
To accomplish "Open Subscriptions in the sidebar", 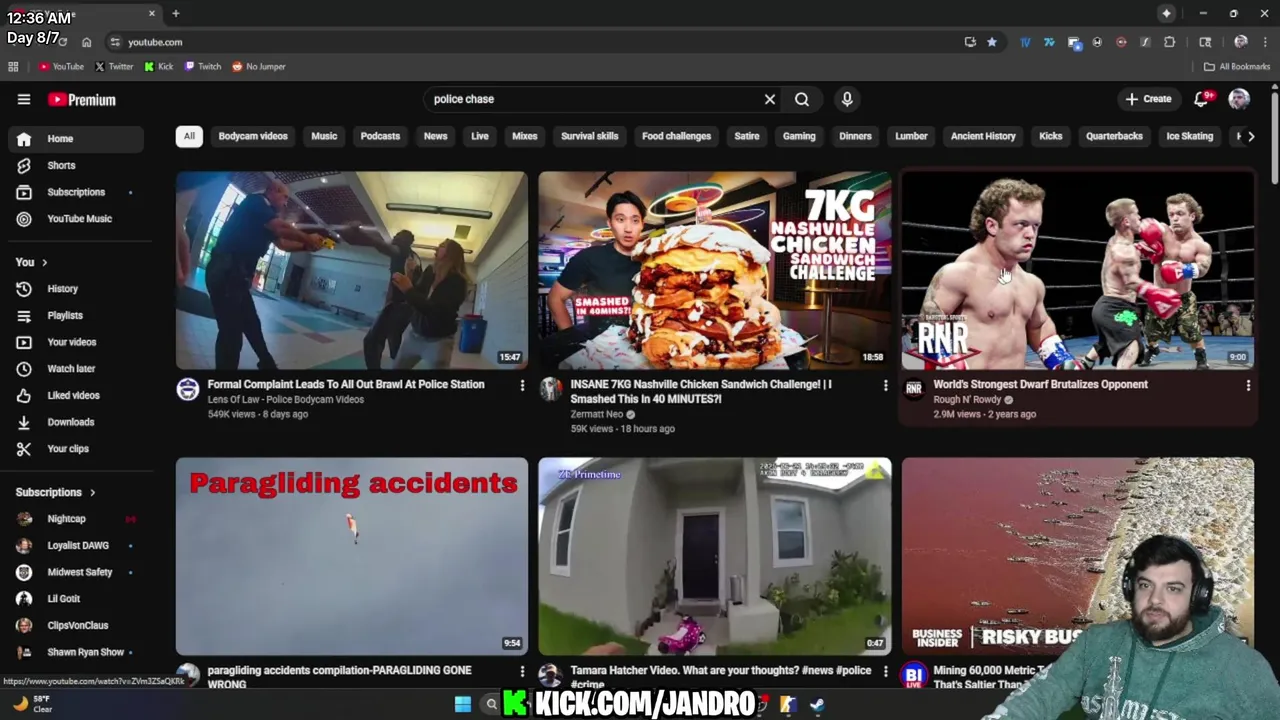I will (x=76, y=192).
